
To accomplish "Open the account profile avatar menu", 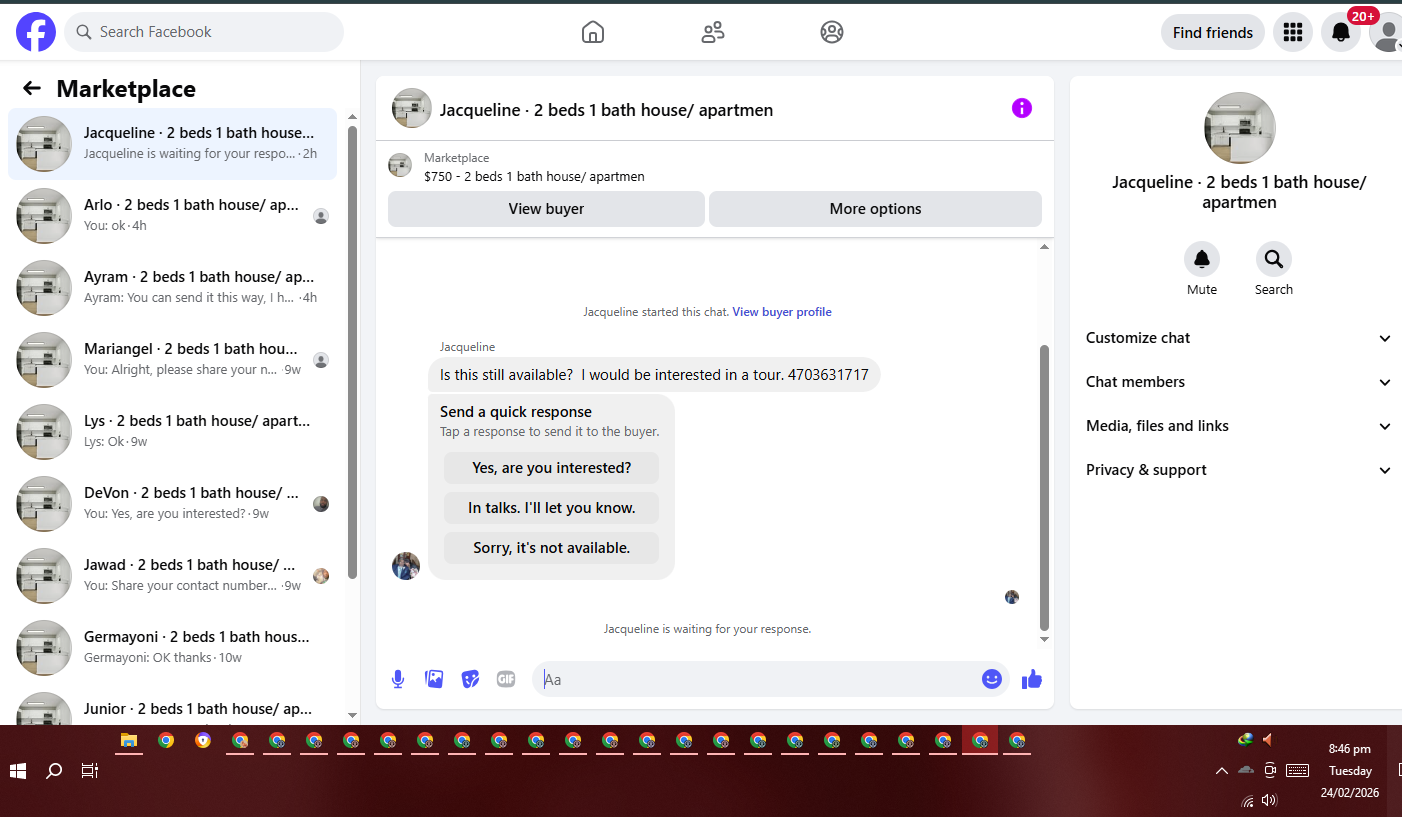I will click(x=1387, y=32).
